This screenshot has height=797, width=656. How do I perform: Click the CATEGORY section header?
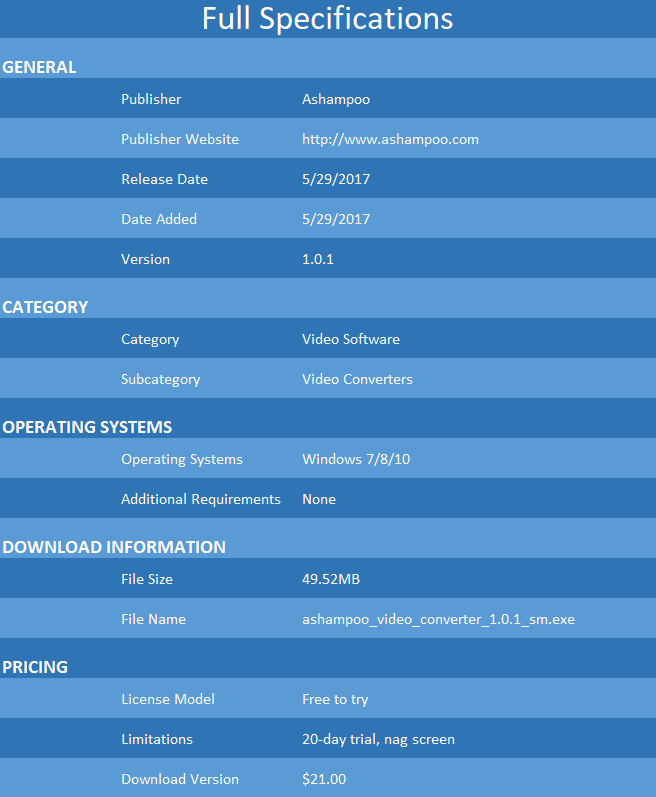pos(45,307)
